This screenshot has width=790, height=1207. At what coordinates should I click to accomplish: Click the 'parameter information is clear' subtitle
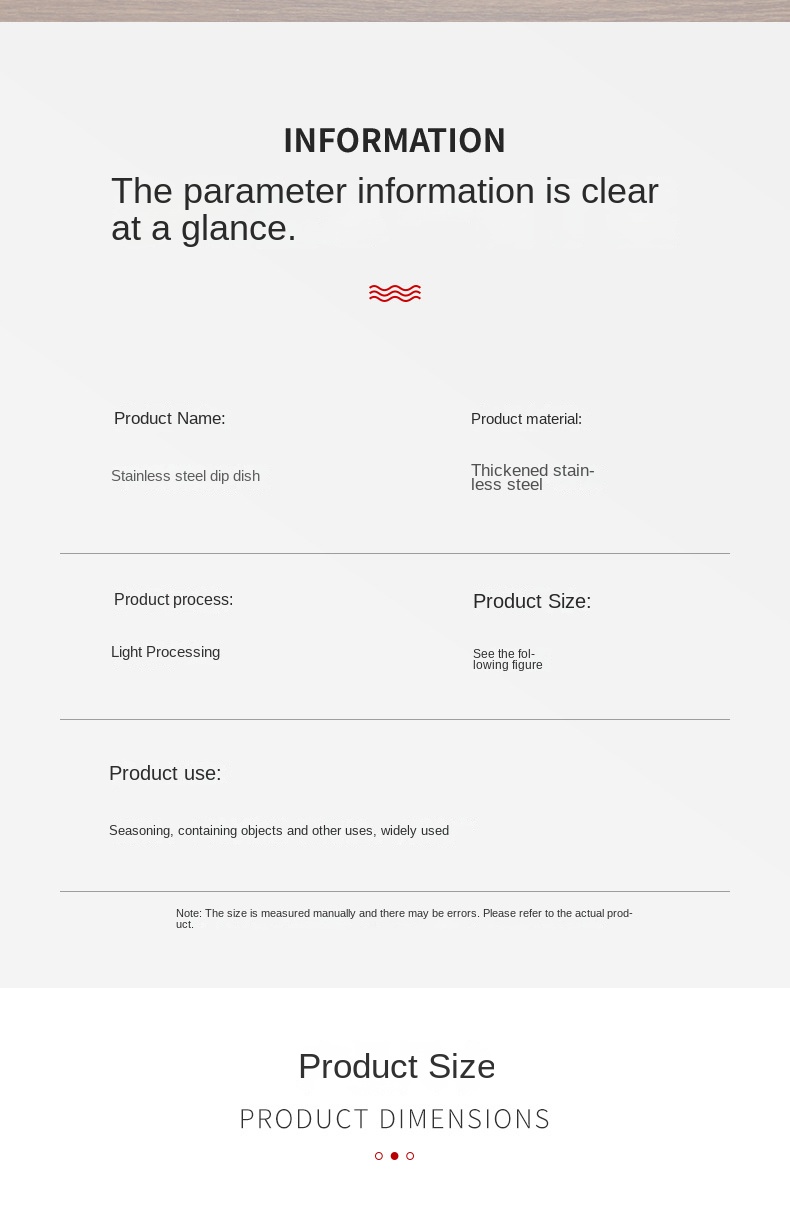coord(384,209)
